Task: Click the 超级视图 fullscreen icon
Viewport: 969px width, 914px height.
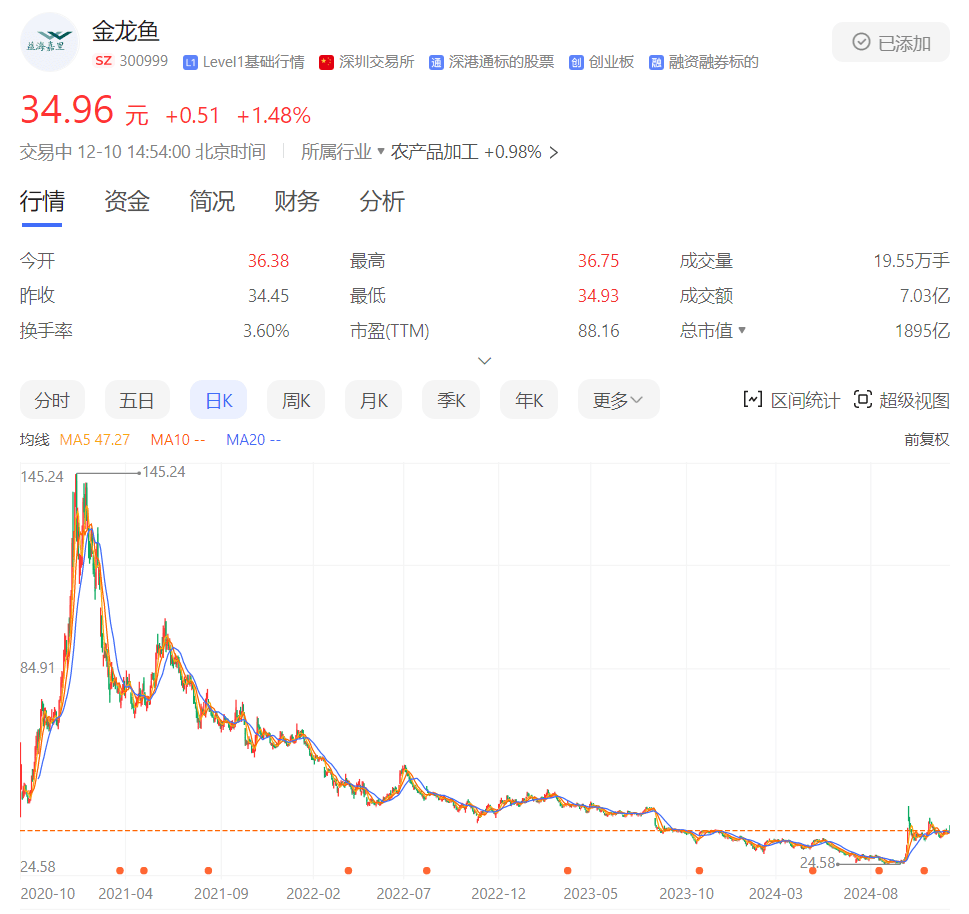Action: point(863,400)
